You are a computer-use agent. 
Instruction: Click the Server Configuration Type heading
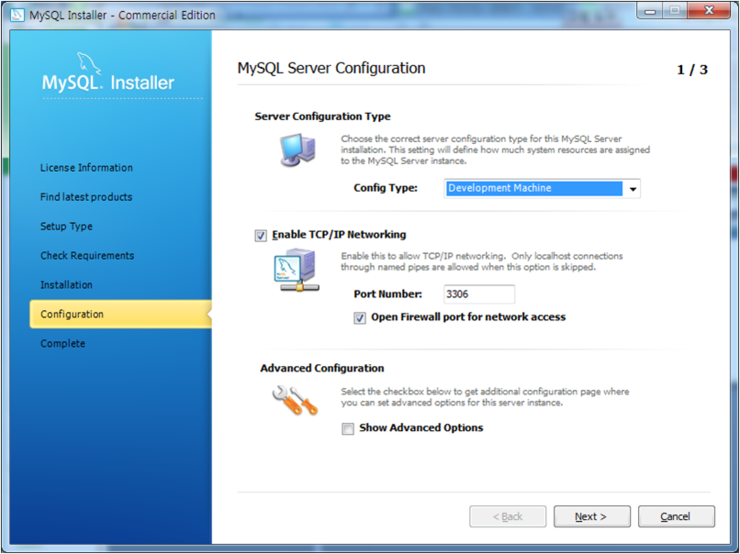pyautogui.click(x=322, y=116)
